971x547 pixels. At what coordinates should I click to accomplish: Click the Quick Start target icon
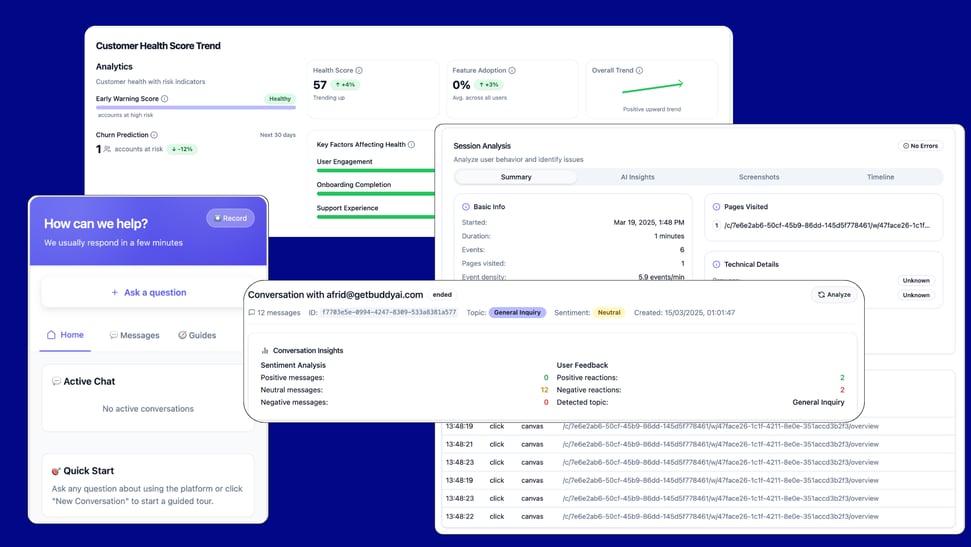56,471
